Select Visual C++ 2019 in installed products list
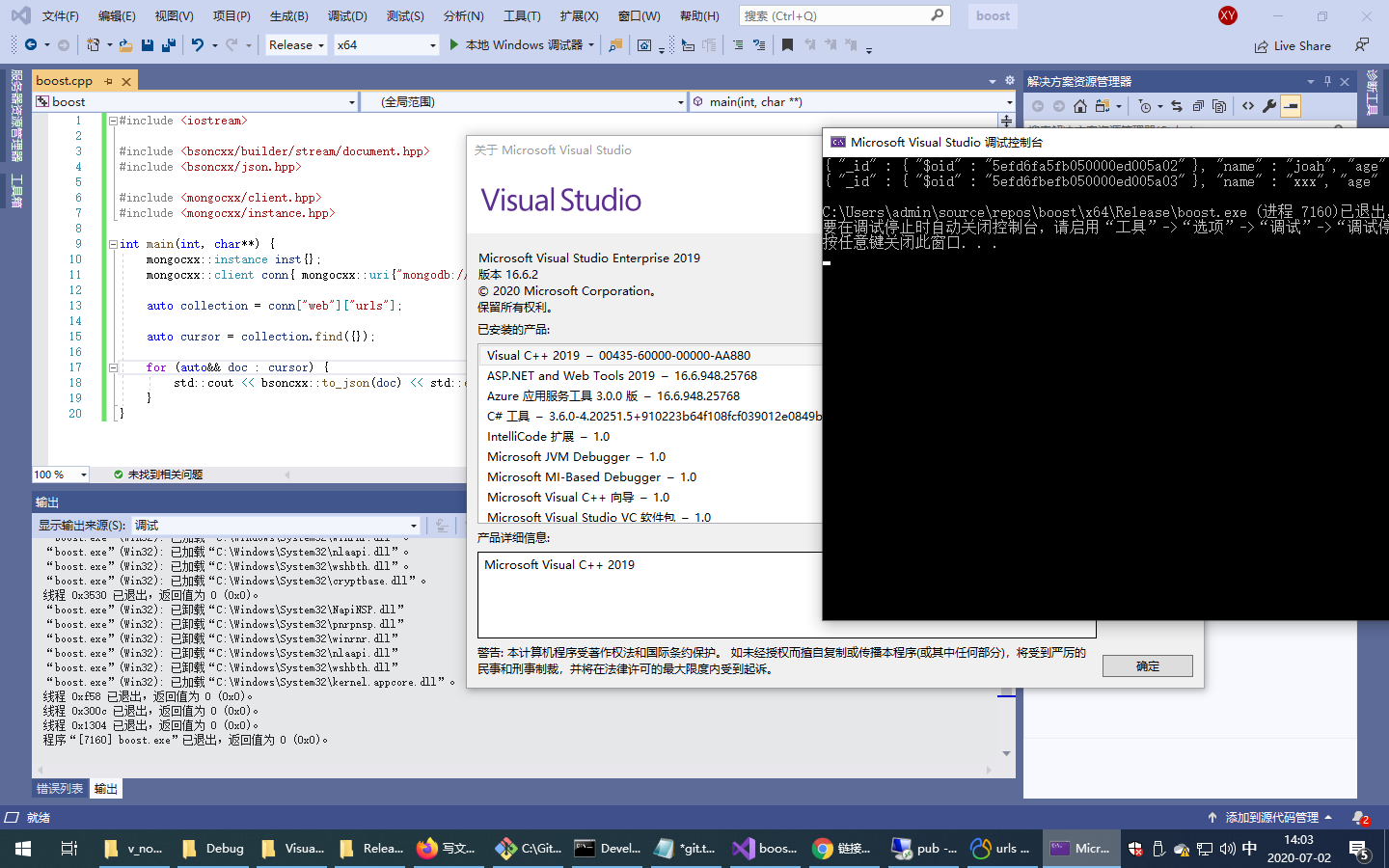The width and height of the screenshot is (1389, 868). (618, 356)
